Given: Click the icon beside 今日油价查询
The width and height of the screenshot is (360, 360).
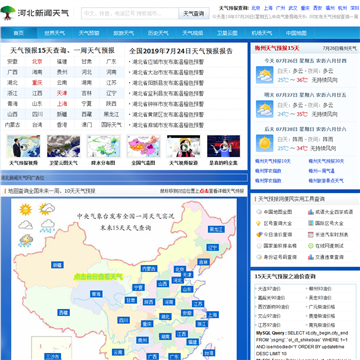Looking at the screenshot, I should 259,235.
